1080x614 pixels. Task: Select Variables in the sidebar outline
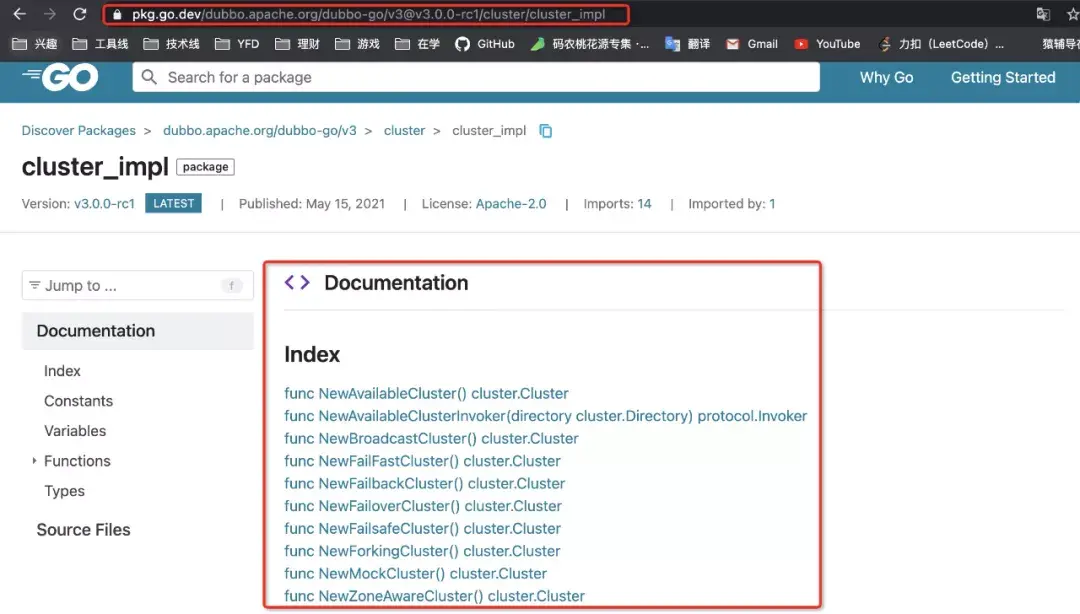point(75,431)
